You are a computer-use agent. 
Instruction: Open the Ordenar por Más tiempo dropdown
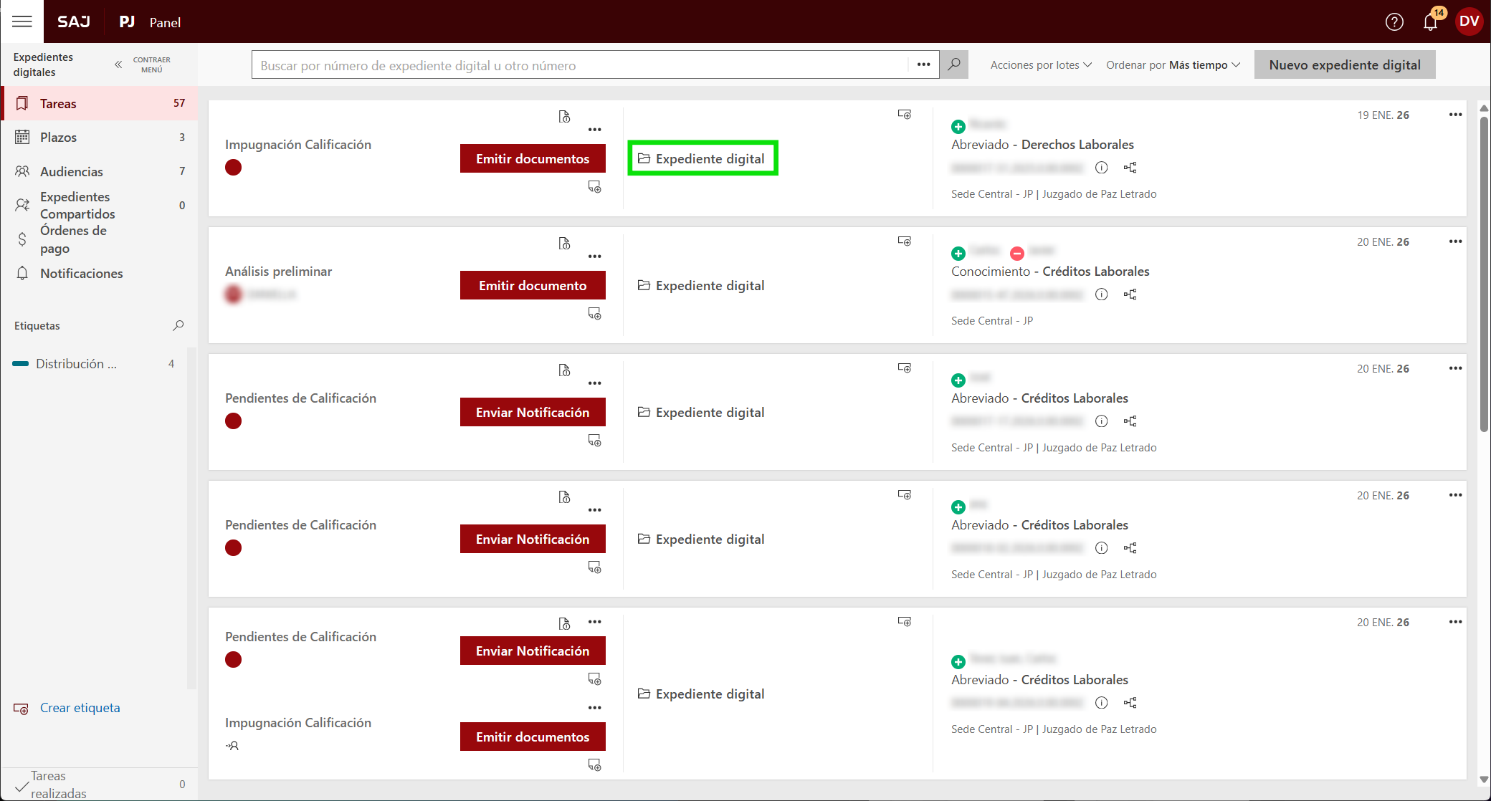(1173, 65)
